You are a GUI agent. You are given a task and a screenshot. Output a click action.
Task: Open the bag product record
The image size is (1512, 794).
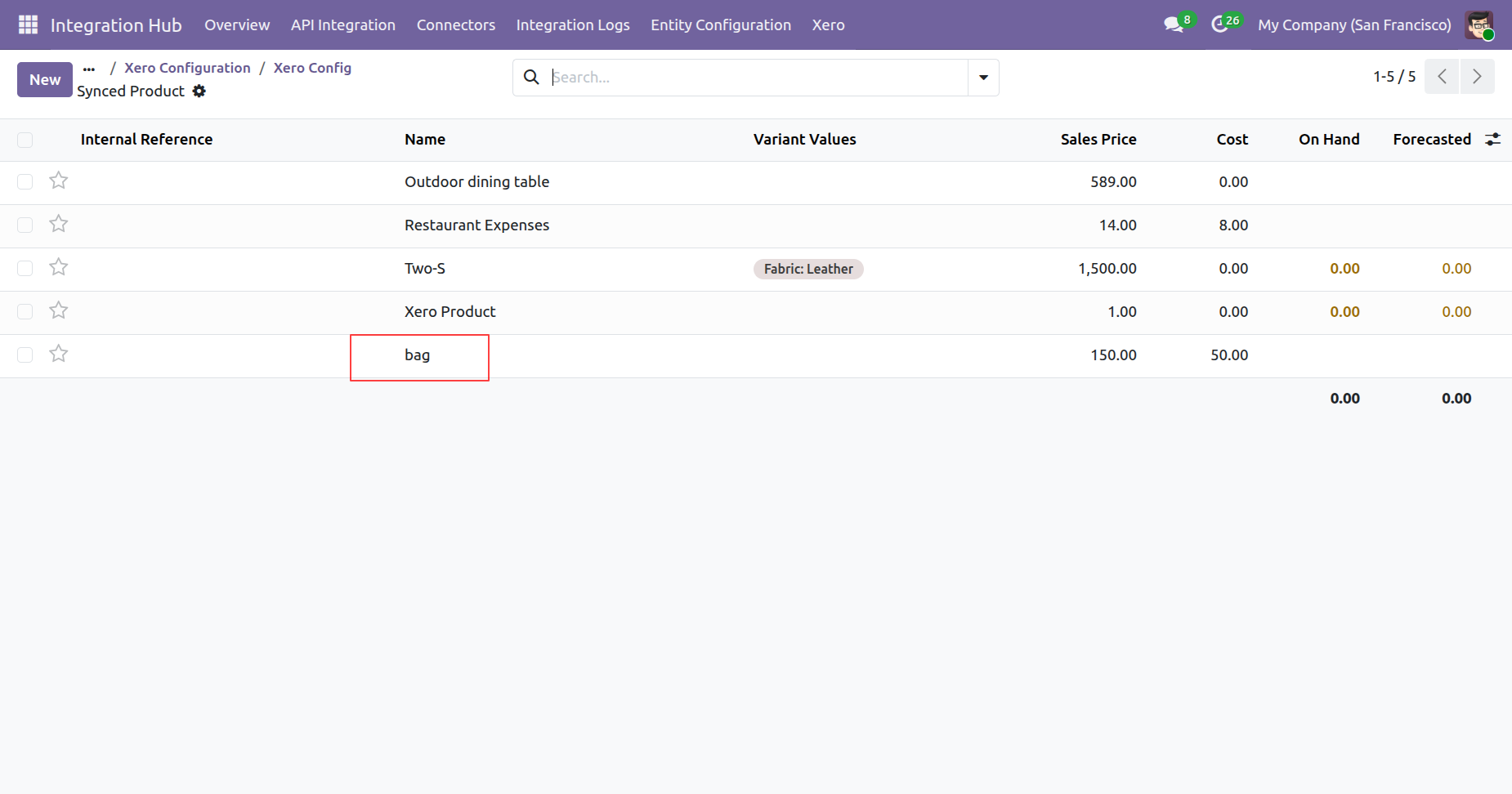pos(417,355)
